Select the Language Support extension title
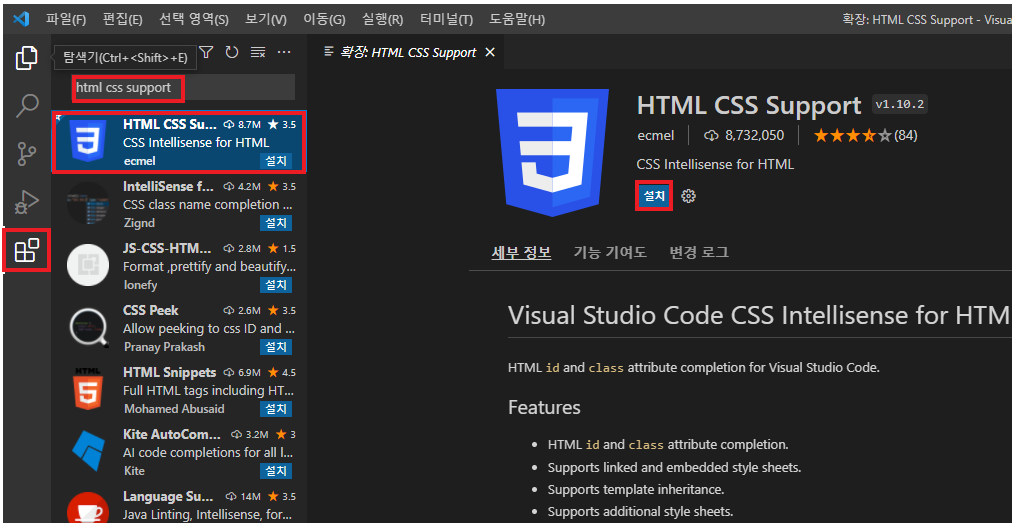 click(168, 497)
